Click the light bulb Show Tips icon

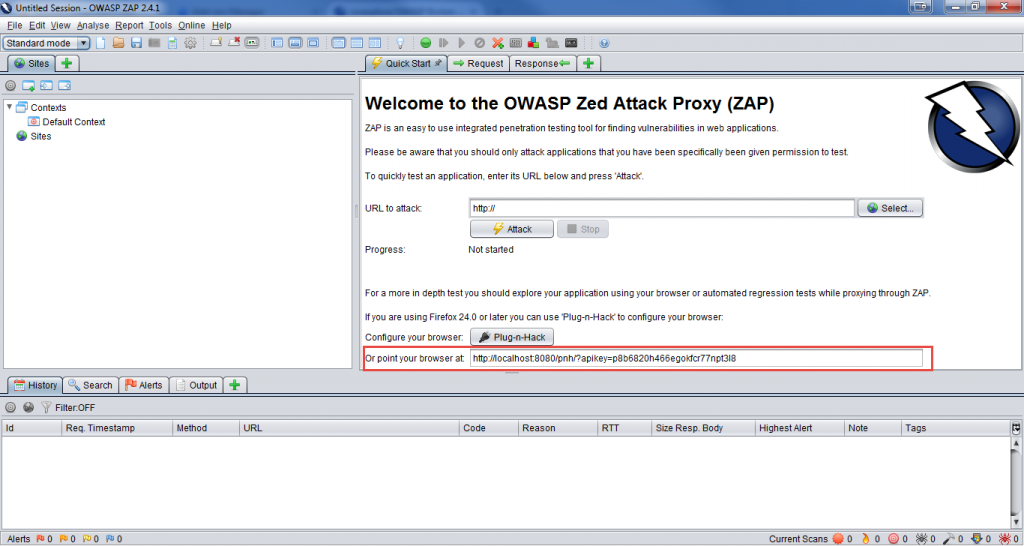[400, 43]
